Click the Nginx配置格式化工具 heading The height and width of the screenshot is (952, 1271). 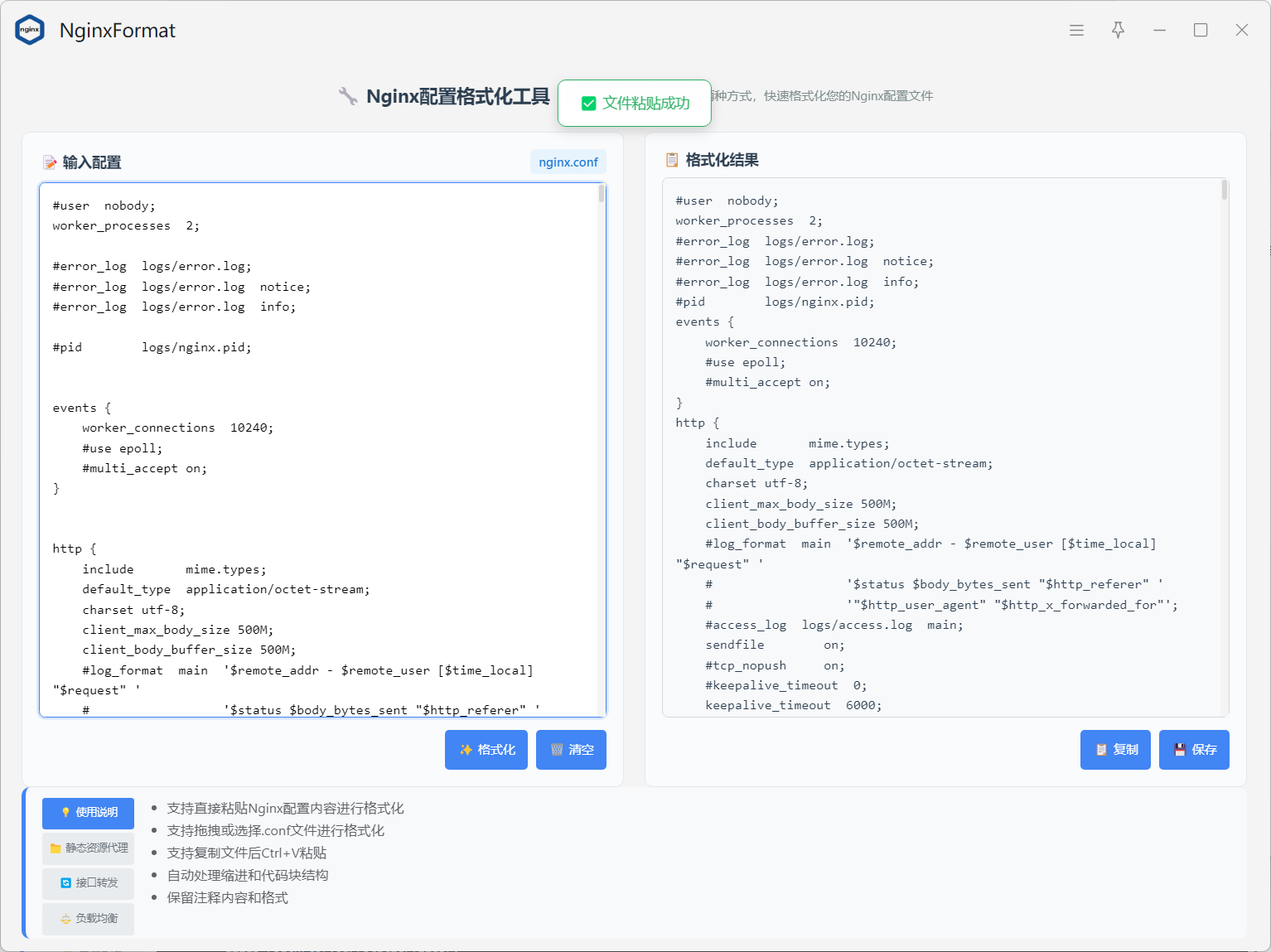[x=457, y=96]
